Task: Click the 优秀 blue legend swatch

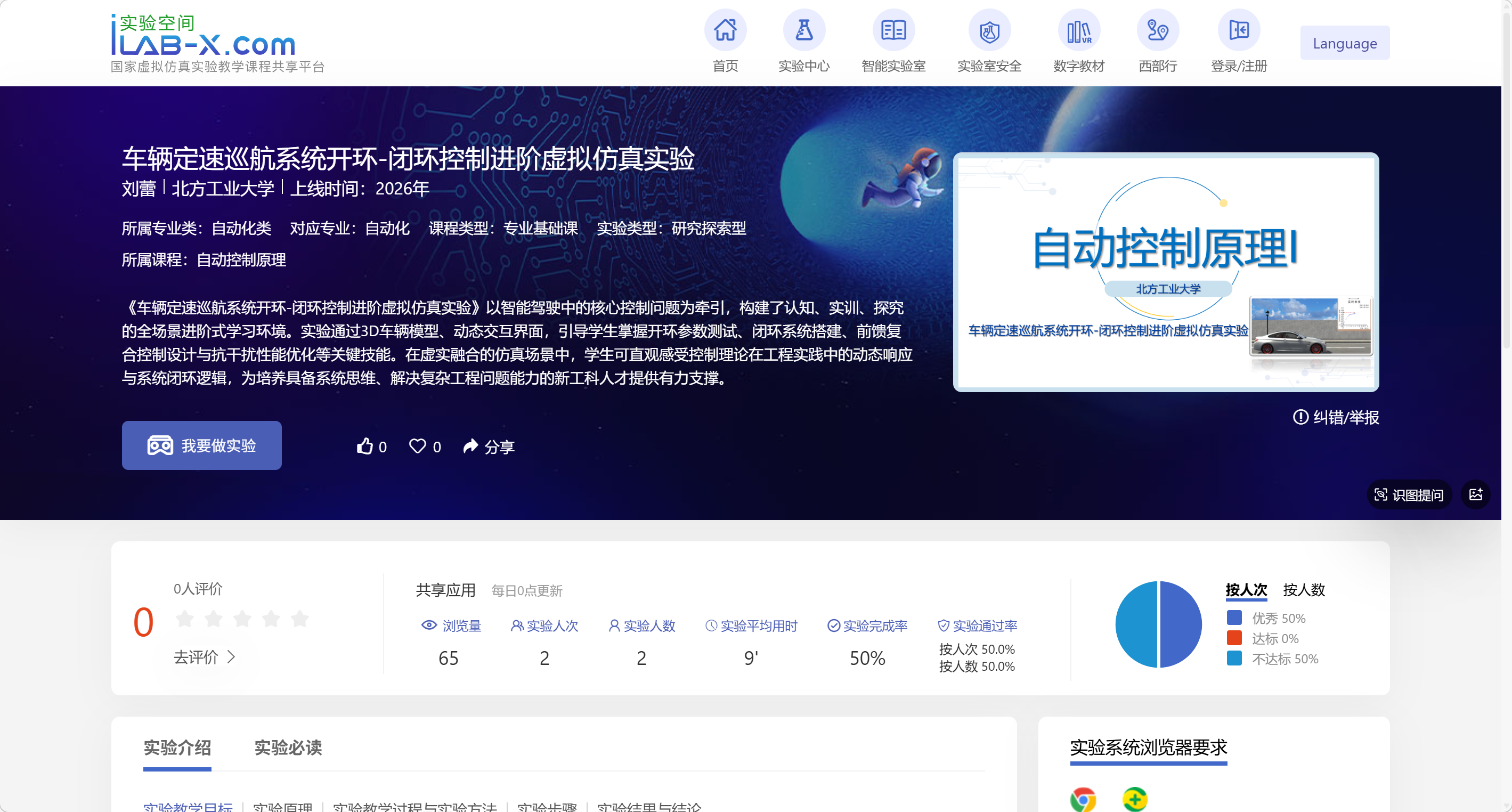Action: 1234,618
